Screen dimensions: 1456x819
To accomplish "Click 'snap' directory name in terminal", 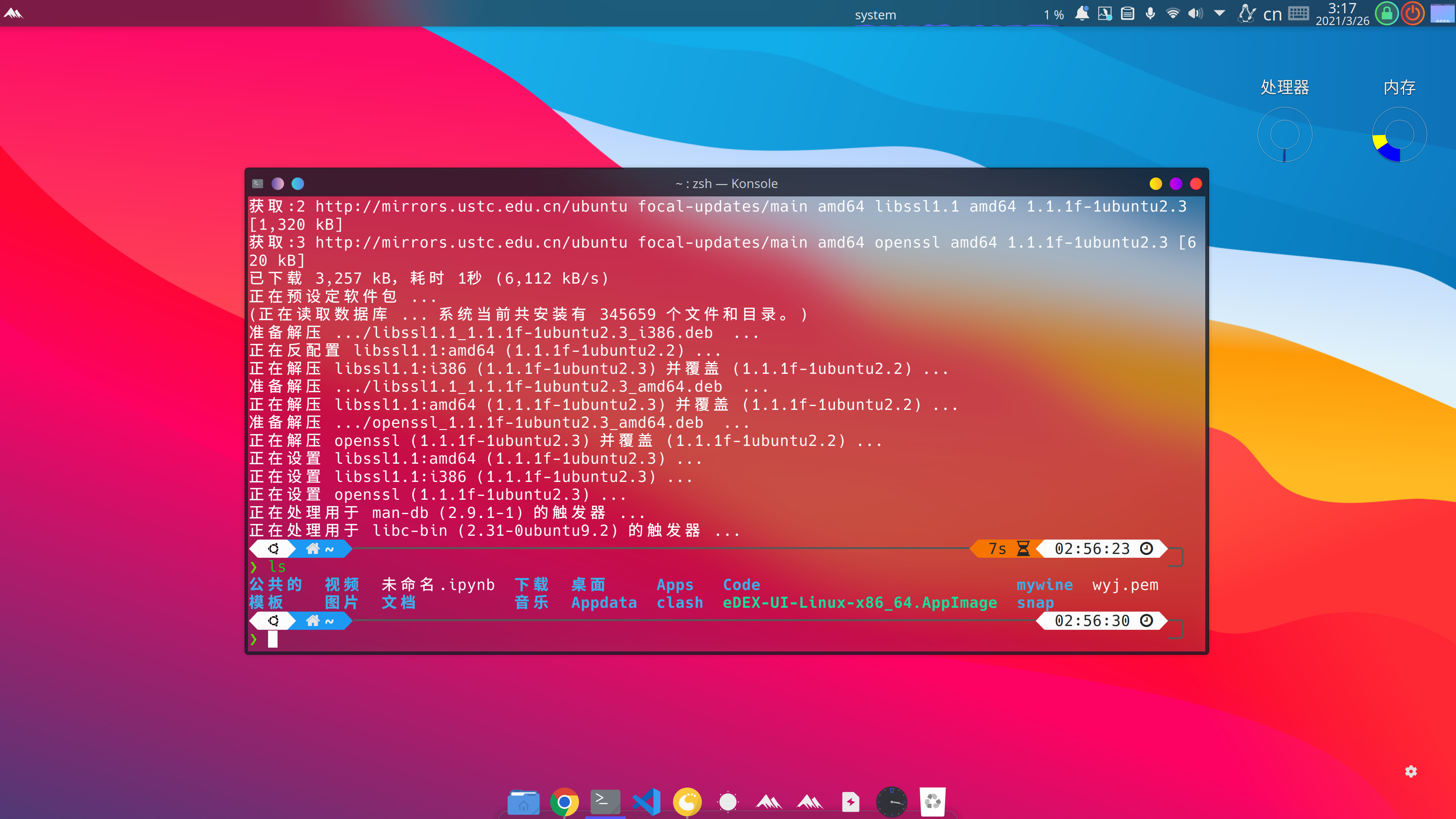I will (x=1036, y=603).
